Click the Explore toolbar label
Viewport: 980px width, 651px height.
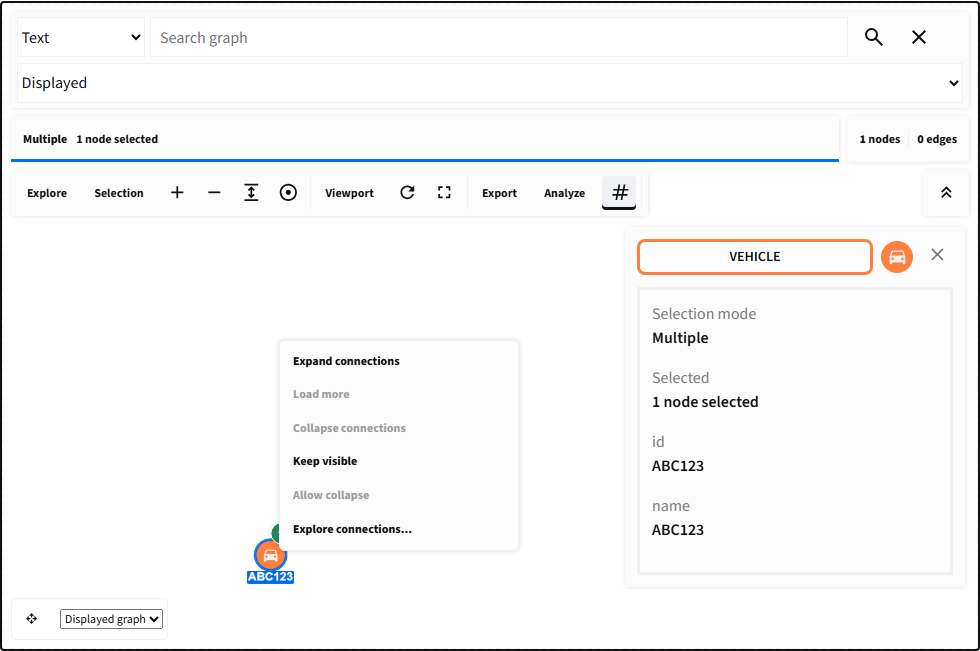tap(47, 193)
